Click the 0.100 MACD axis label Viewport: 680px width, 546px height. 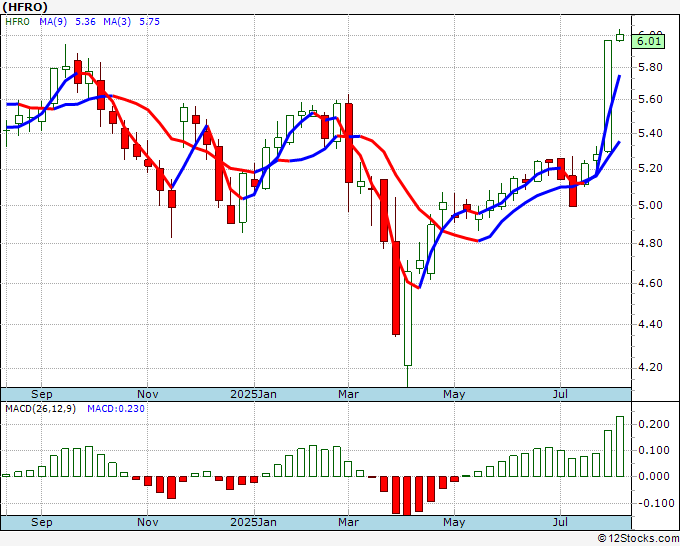click(654, 450)
